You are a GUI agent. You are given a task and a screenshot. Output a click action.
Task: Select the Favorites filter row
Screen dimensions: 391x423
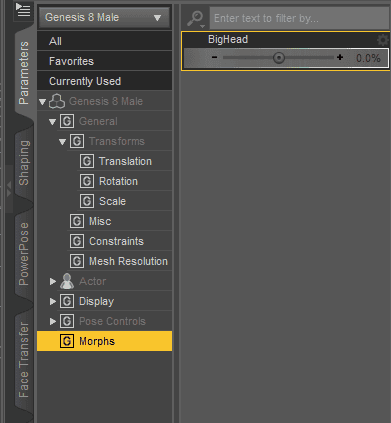pyautogui.click(x=104, y=61)
